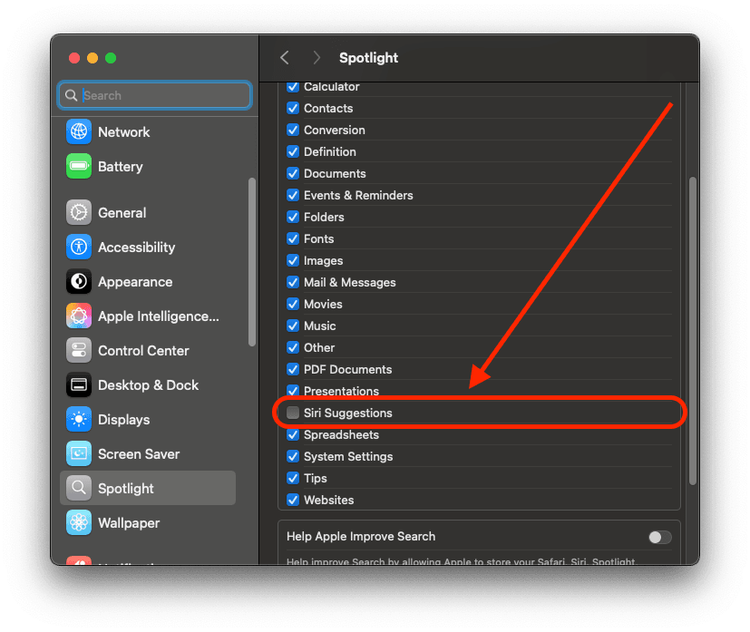750x632 pixels.
Task: Uncheck the Websites checkbox
Action: pyautogui.click(x=293, y=500)
